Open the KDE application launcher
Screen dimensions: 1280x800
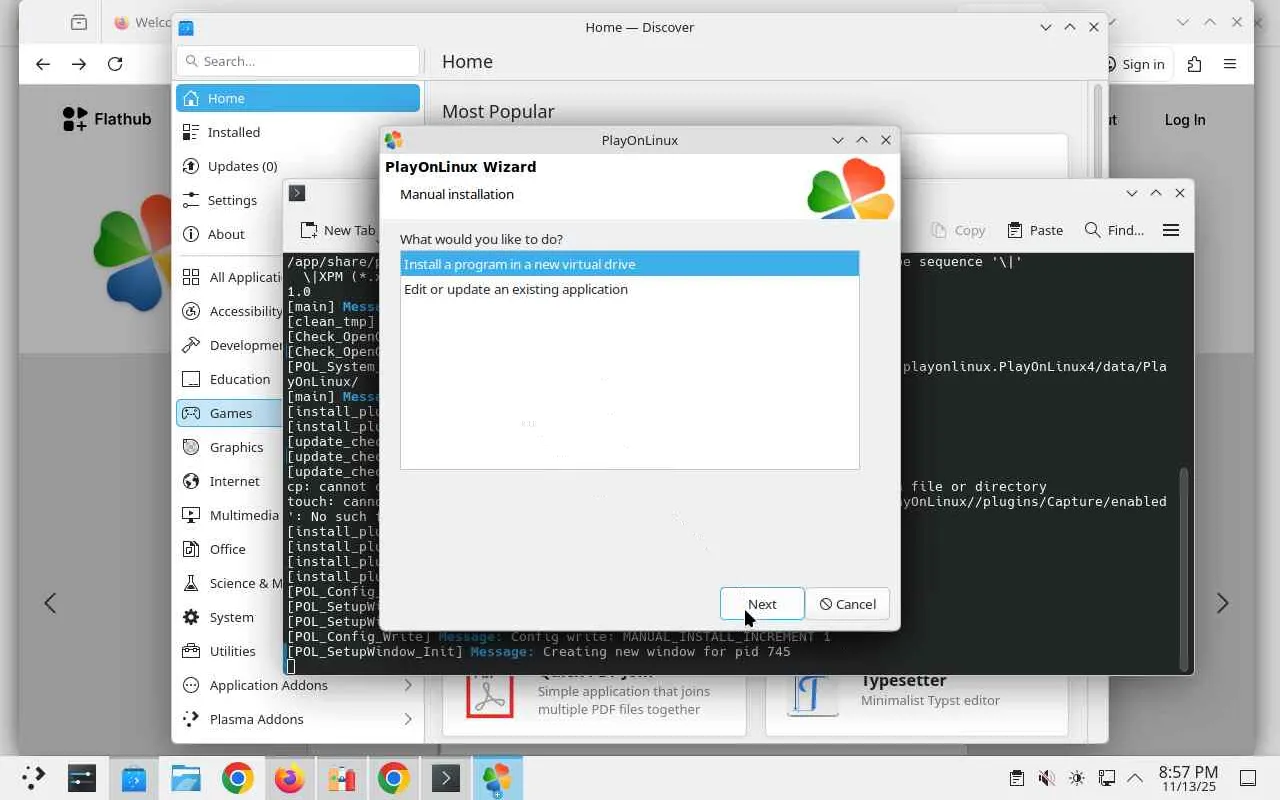(33, 778)
